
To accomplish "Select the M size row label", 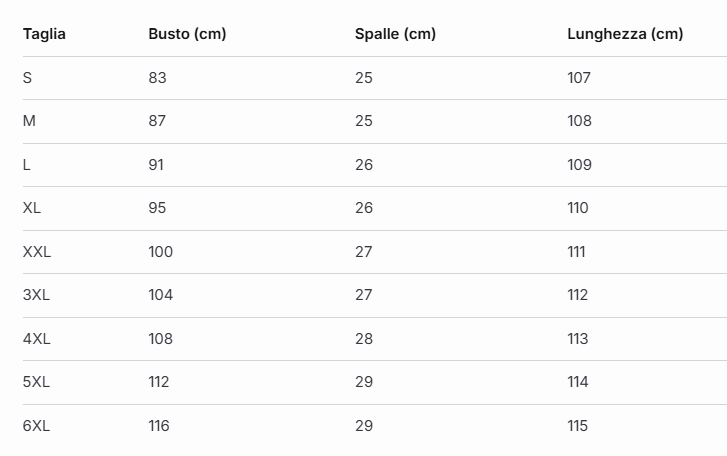I will tap(29, 121).
